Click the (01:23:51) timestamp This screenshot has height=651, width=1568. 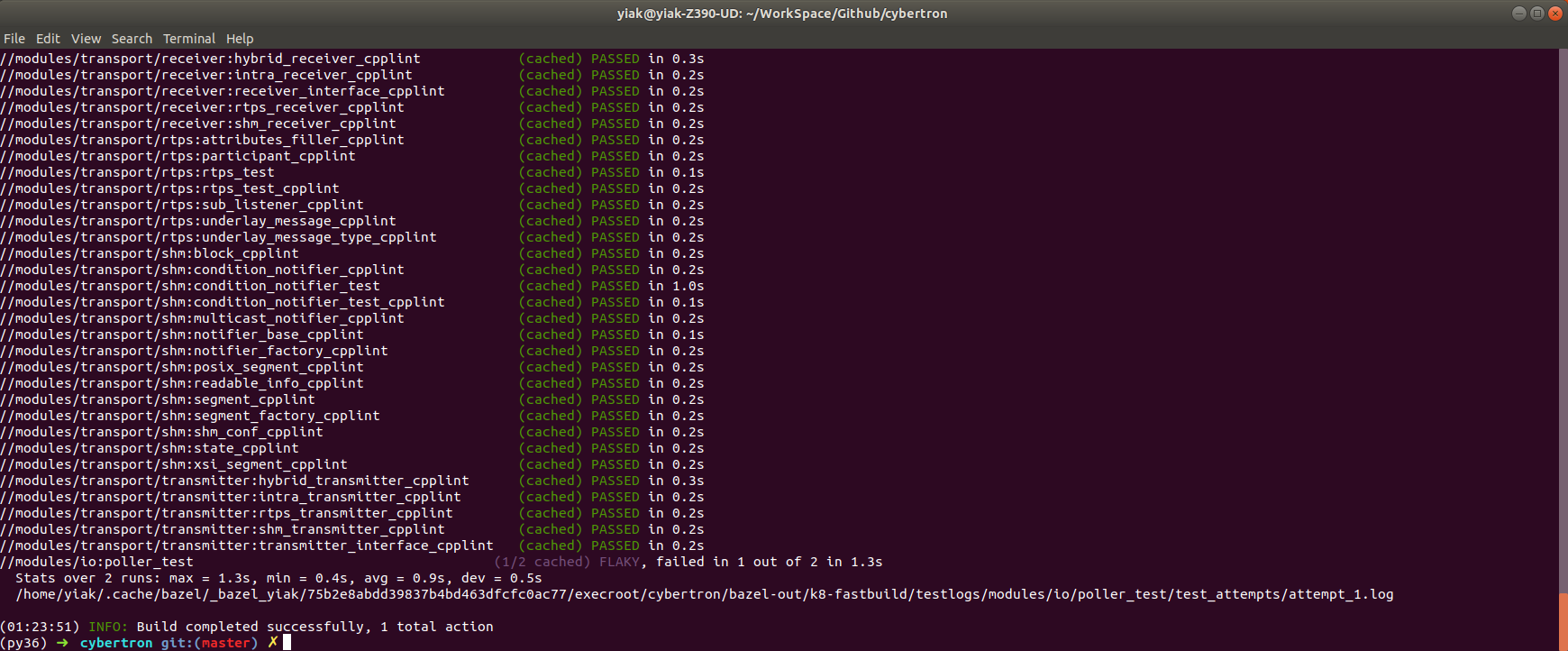coord(40,627)
